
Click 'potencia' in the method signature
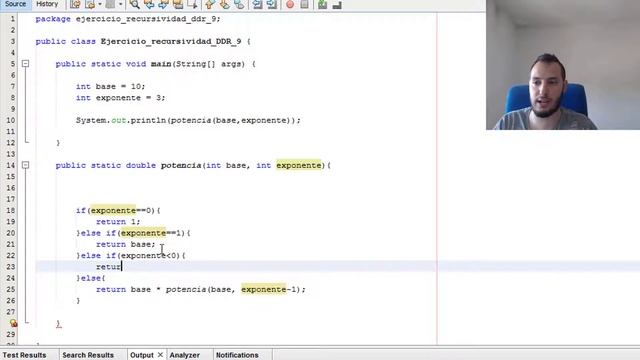181,165
